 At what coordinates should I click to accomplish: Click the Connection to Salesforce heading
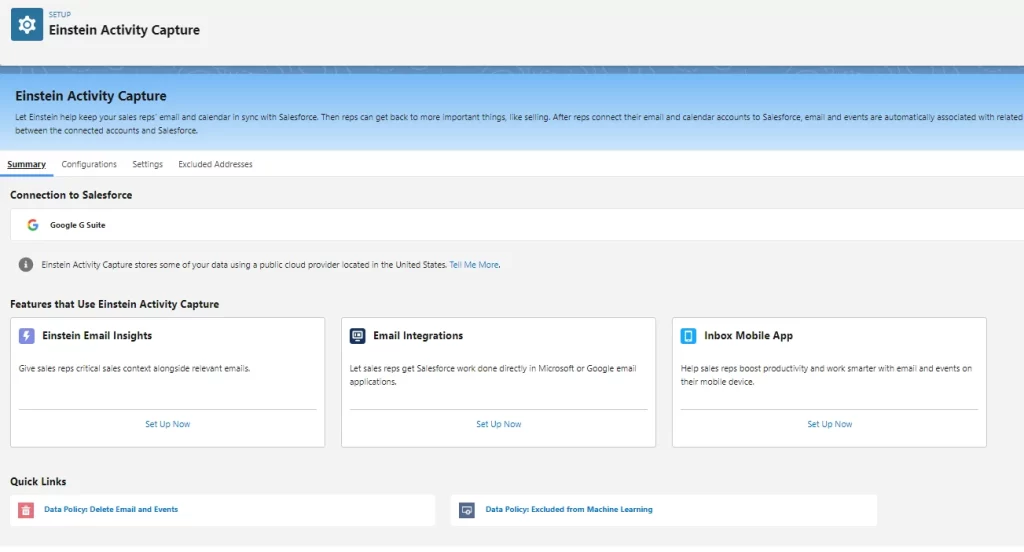pos(71,195)
